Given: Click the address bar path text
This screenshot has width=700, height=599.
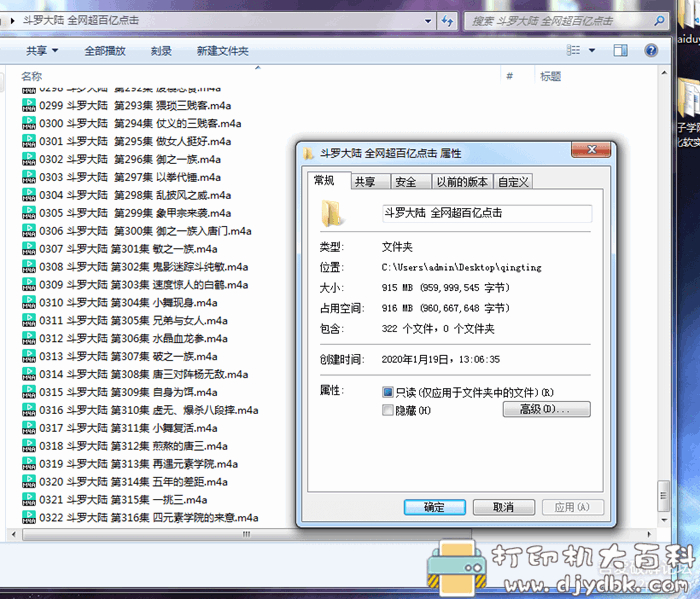Looking at the screenshot, I should pos(81,20).
